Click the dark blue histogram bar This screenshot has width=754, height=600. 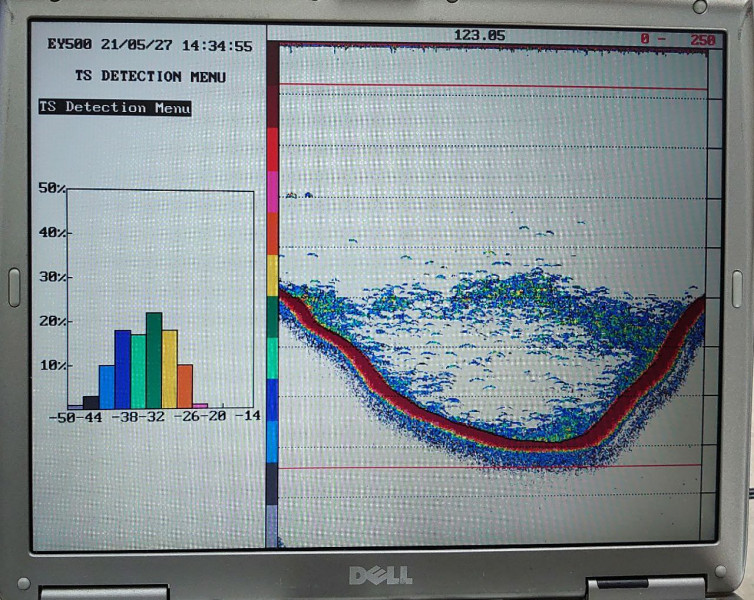click(x=123, y=369)
